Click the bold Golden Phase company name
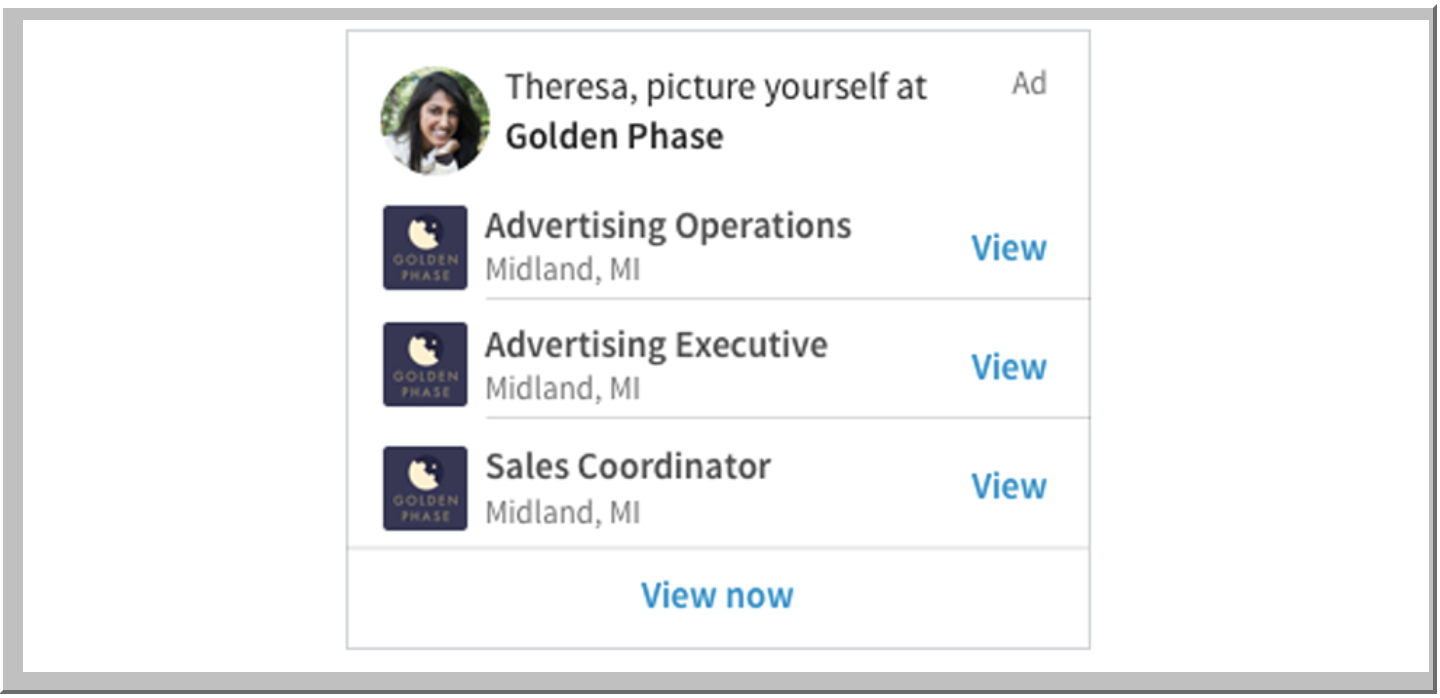The height and width of the screenshot is (698, 1440). [x=614, y=136]
